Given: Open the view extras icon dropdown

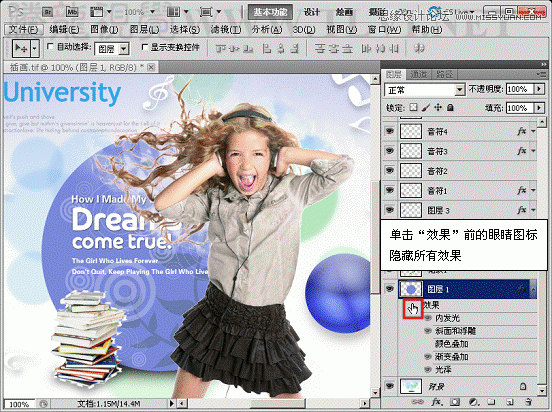Looking at the screenshot, I should (100, 12).
